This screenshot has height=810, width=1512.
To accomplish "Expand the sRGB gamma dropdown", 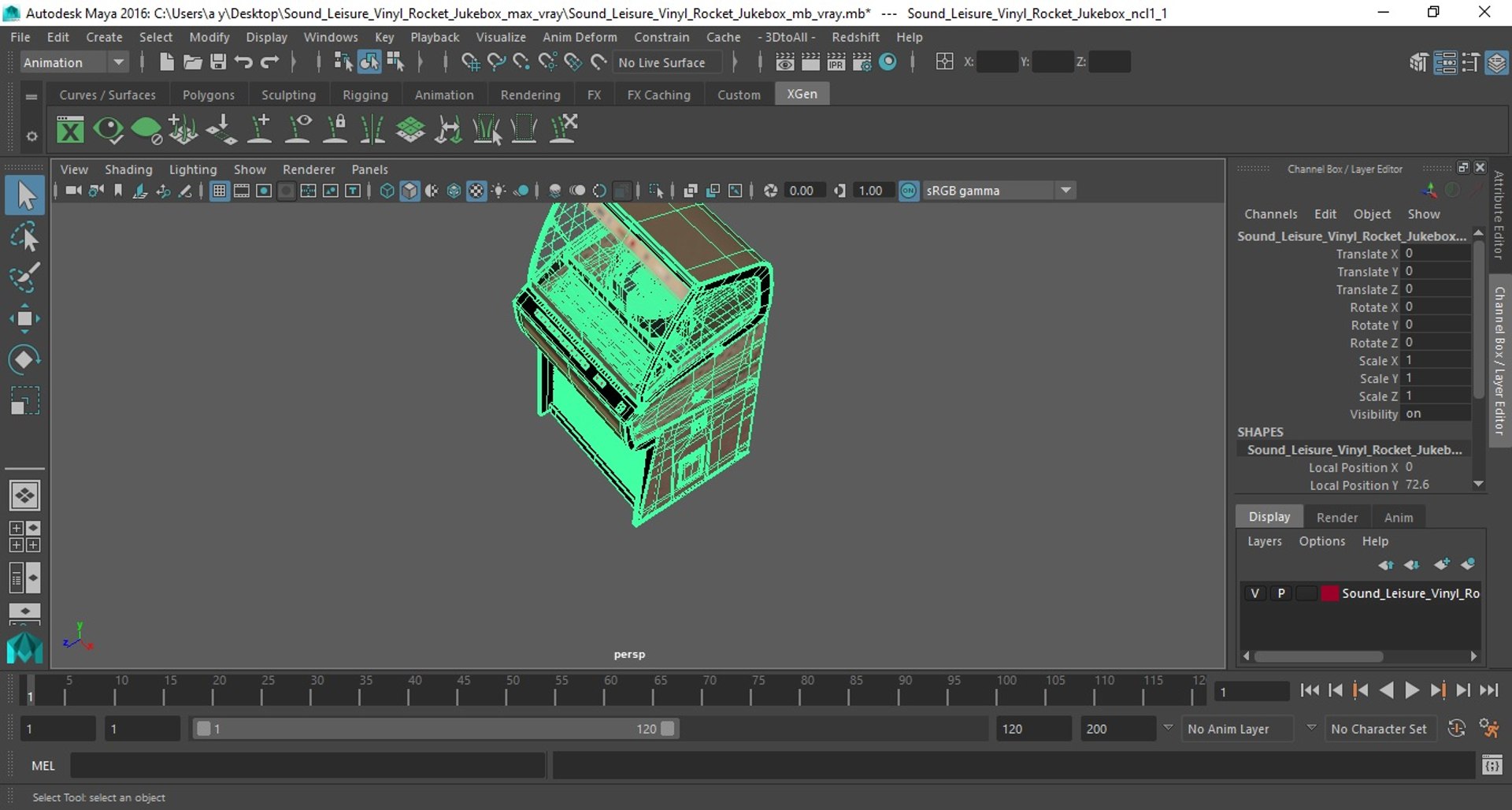I will tap(1065, 191).
